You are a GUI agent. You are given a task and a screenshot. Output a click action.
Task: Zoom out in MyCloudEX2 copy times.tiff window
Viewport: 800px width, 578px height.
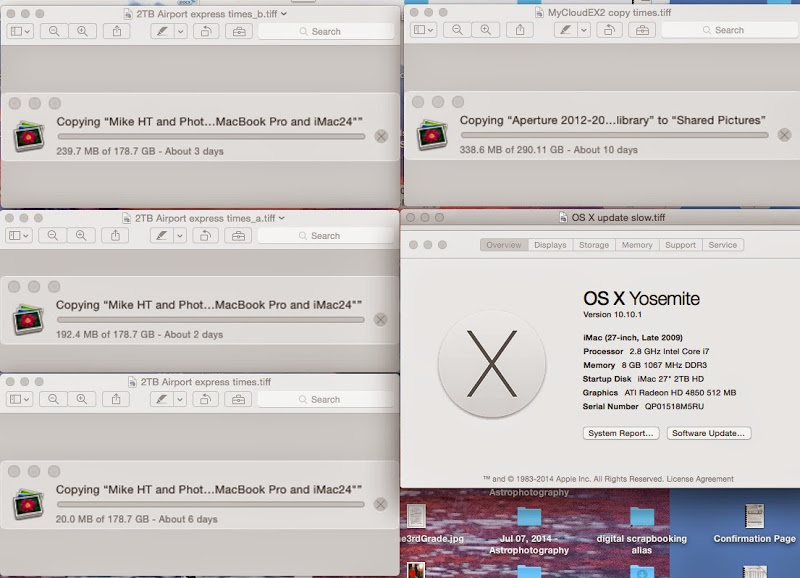[457, 30]
